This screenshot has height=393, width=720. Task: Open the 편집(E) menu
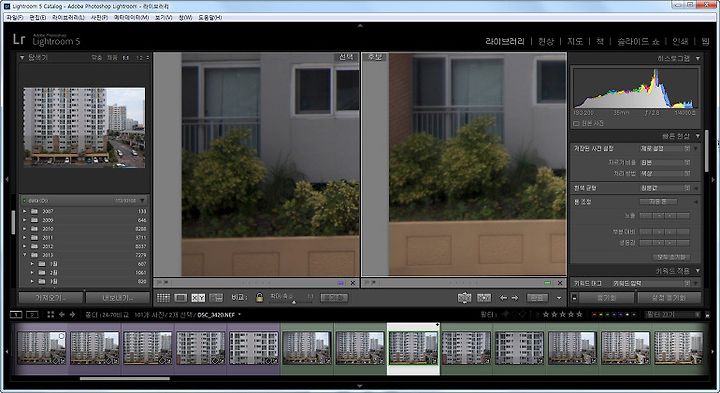tap(38, 17)
